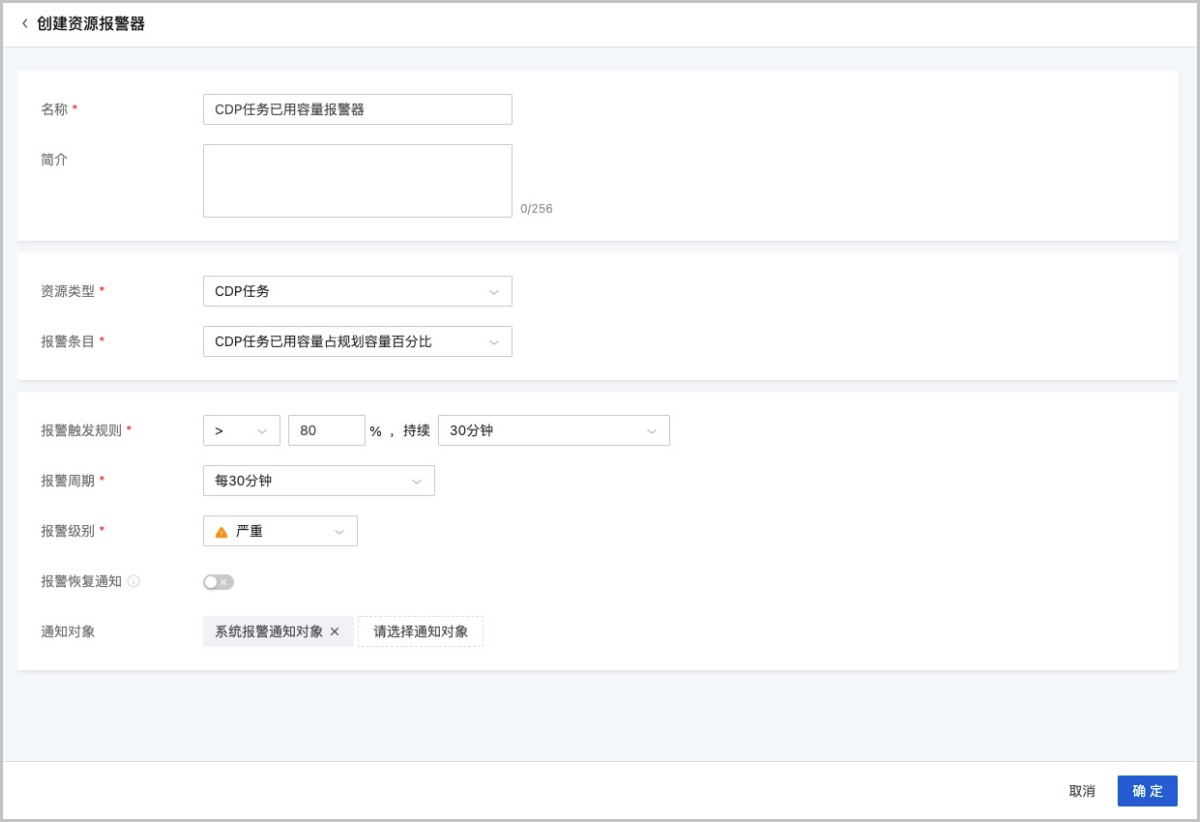This screenshot has width=1200, height=822.
Task: Click the 名称 input field
Action: [357, 110]
